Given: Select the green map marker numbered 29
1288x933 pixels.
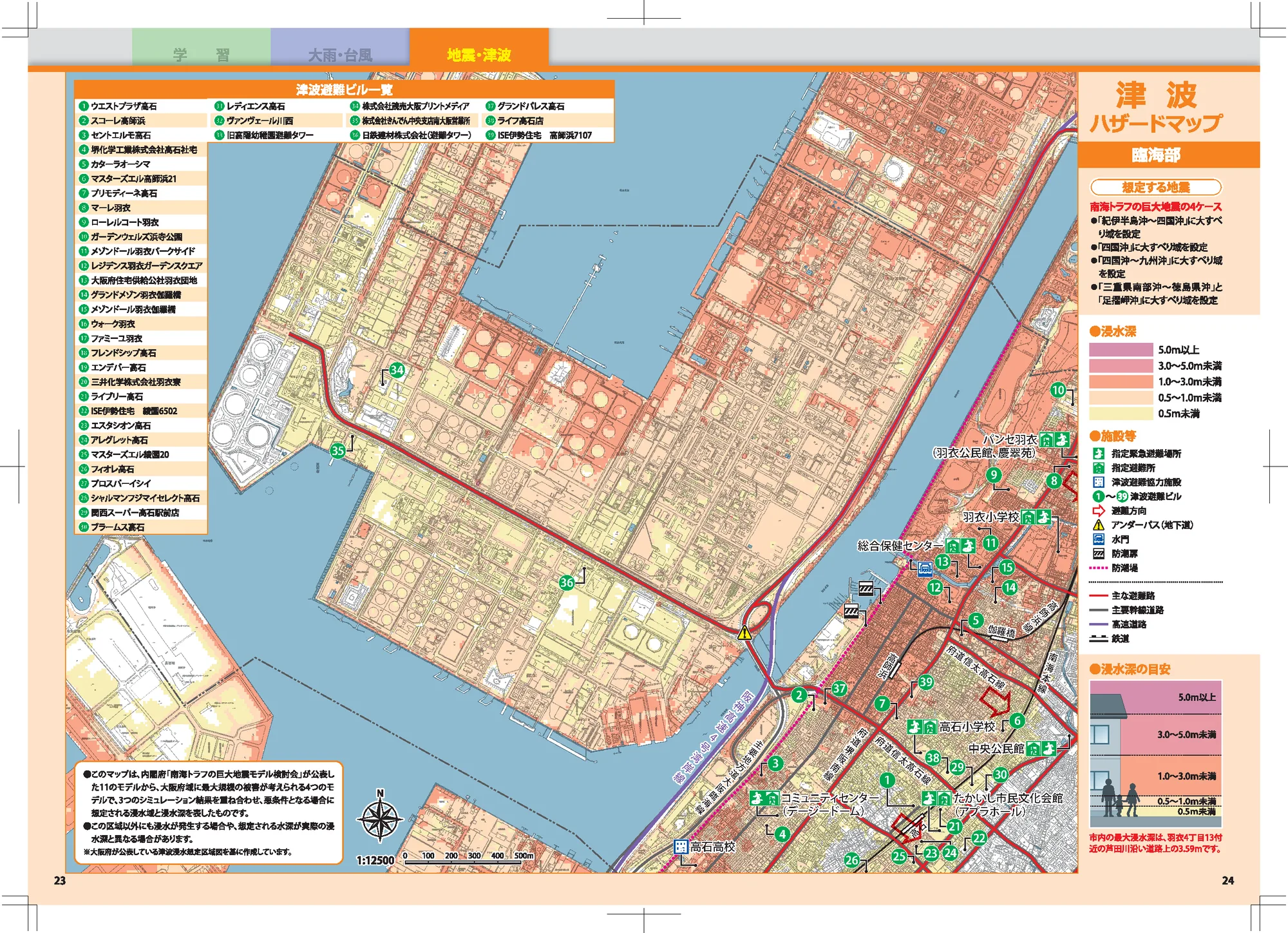Looking at the screenshot, I should [958, 767].
